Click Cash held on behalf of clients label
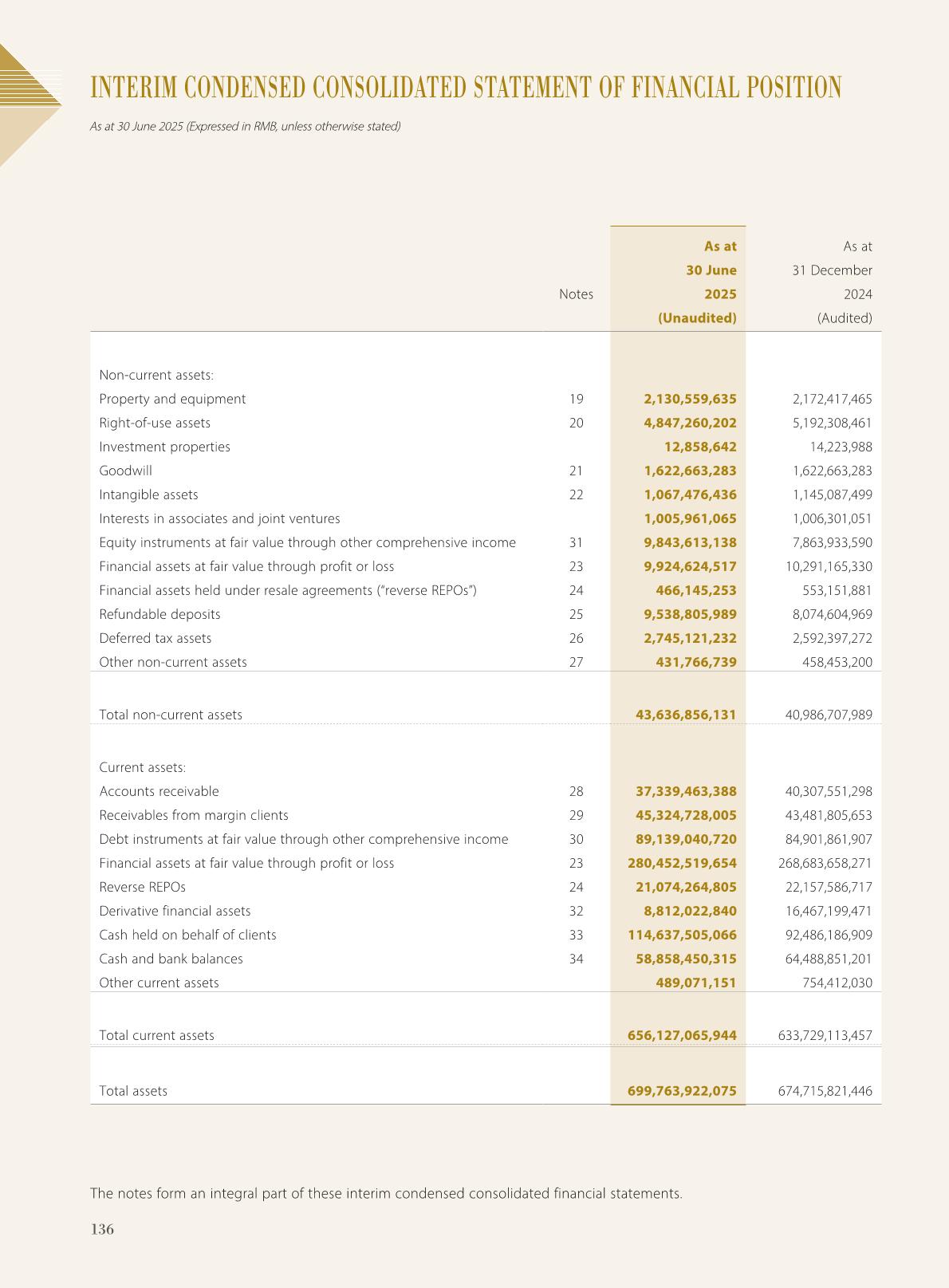The width and height of the screenshot is (949, 1288). pos(187,935)
